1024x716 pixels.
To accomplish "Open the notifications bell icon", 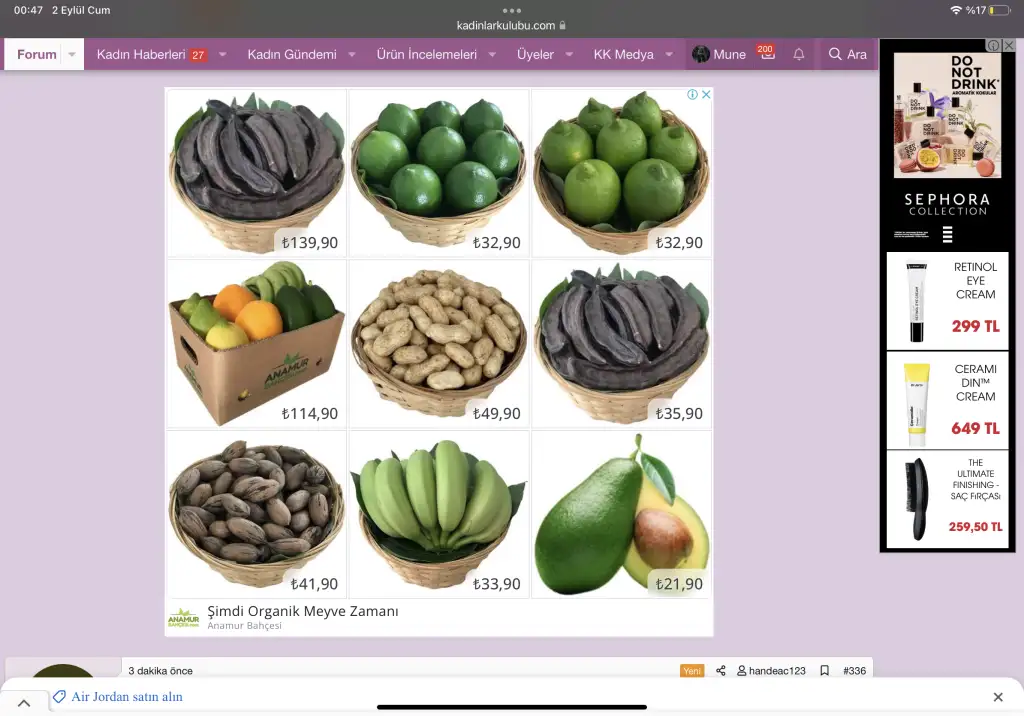I will tap(798, 54).
